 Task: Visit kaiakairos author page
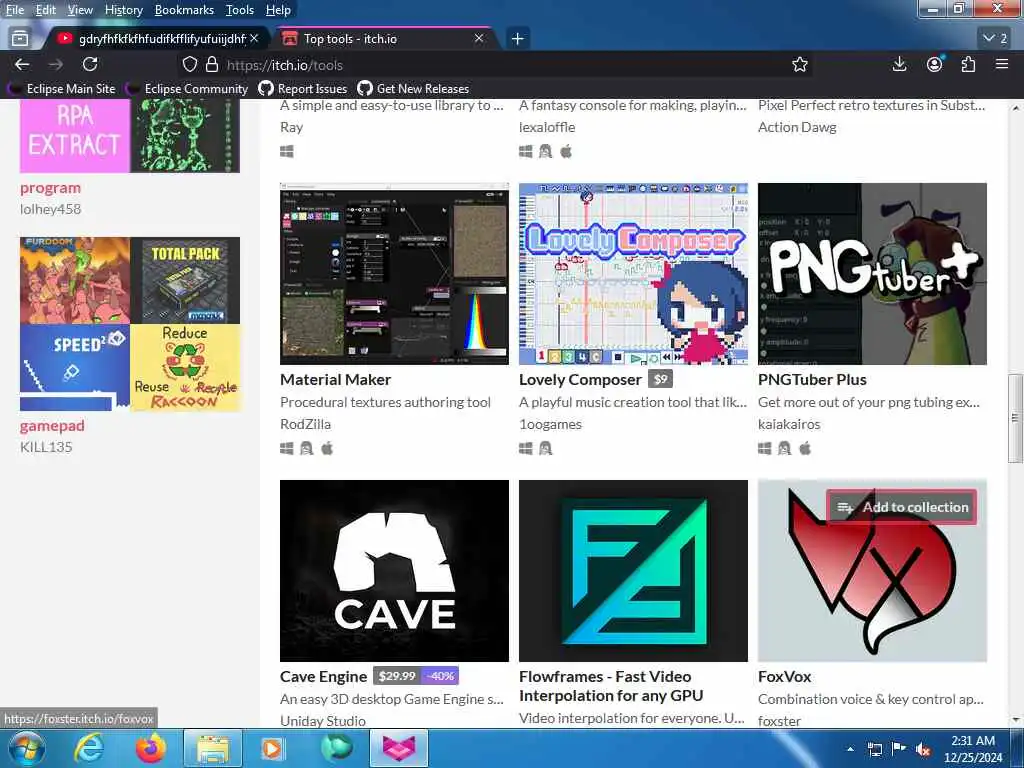pyautogui.click(x=789, y=424)
